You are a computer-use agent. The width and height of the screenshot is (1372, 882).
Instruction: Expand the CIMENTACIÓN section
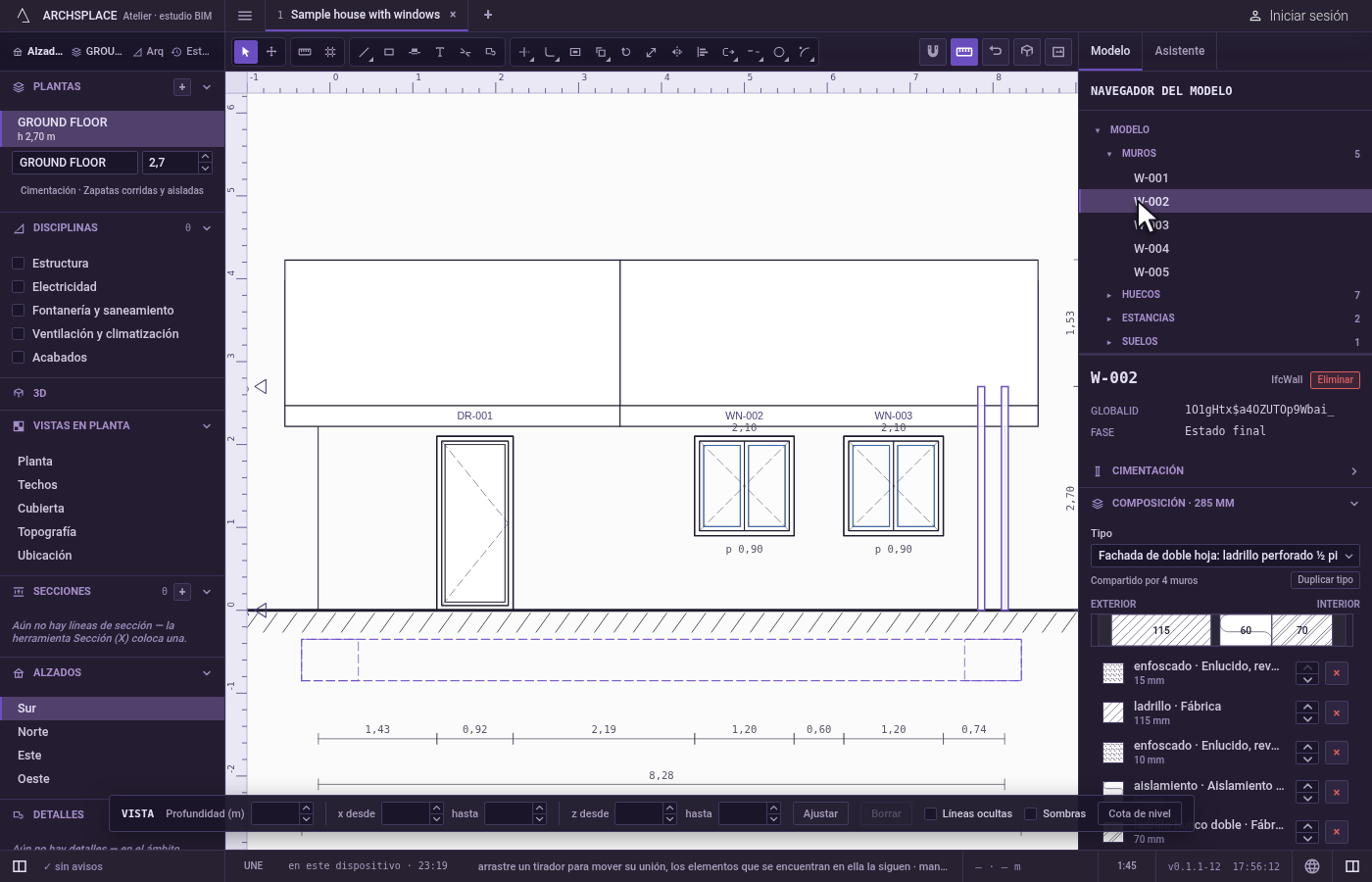pos(1225,471)
